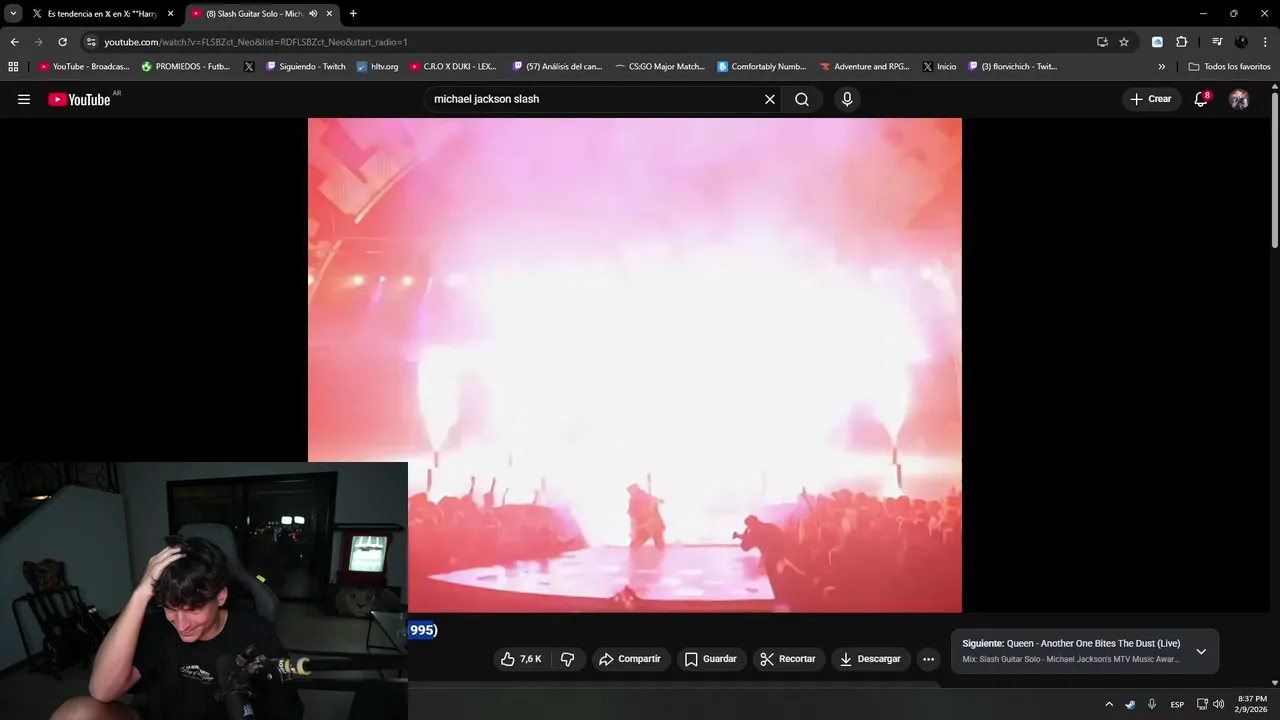This screenshot has height=720, width=1280.
Task: Open Todos los favoritos folder
Action: click(1229, 67)
